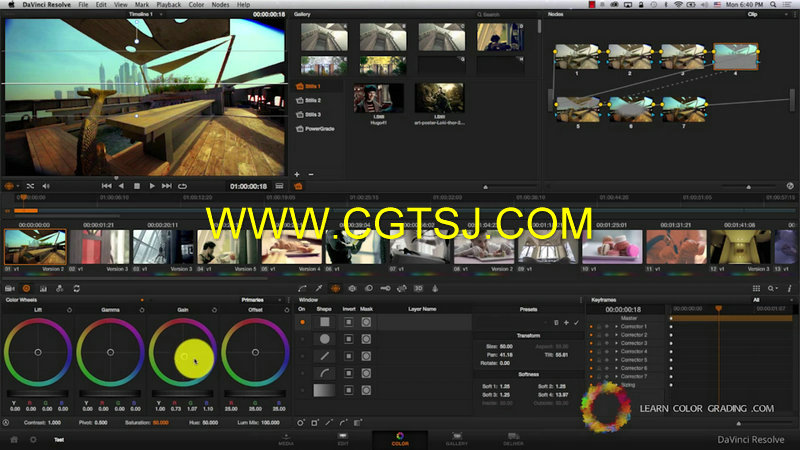Switch to the MEDIA page tab

click(286, 439)
